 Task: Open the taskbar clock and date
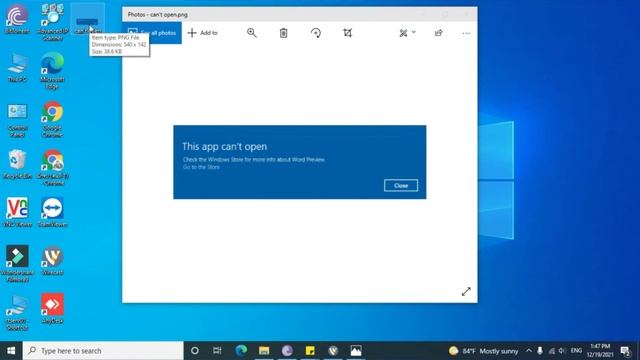[600, 351]
